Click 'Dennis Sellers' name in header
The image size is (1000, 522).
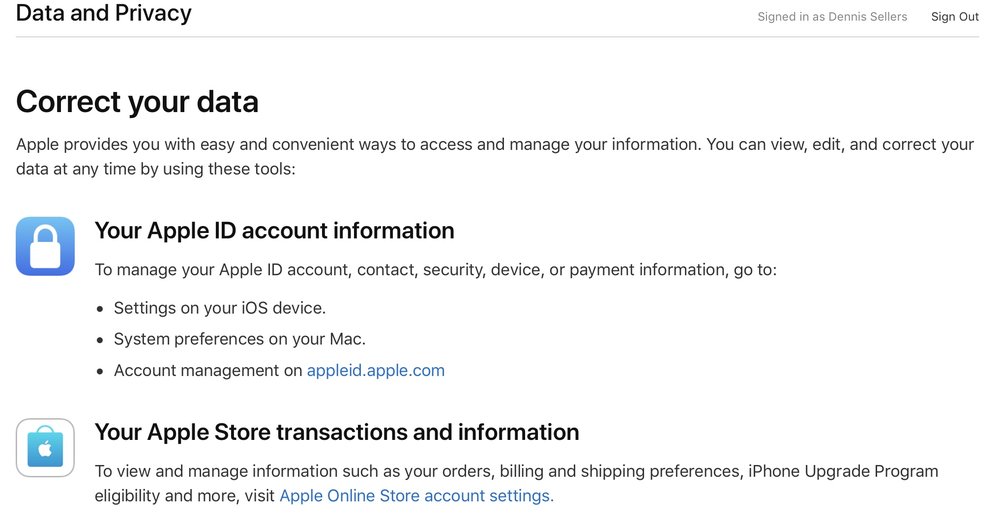tap(868, 17)
